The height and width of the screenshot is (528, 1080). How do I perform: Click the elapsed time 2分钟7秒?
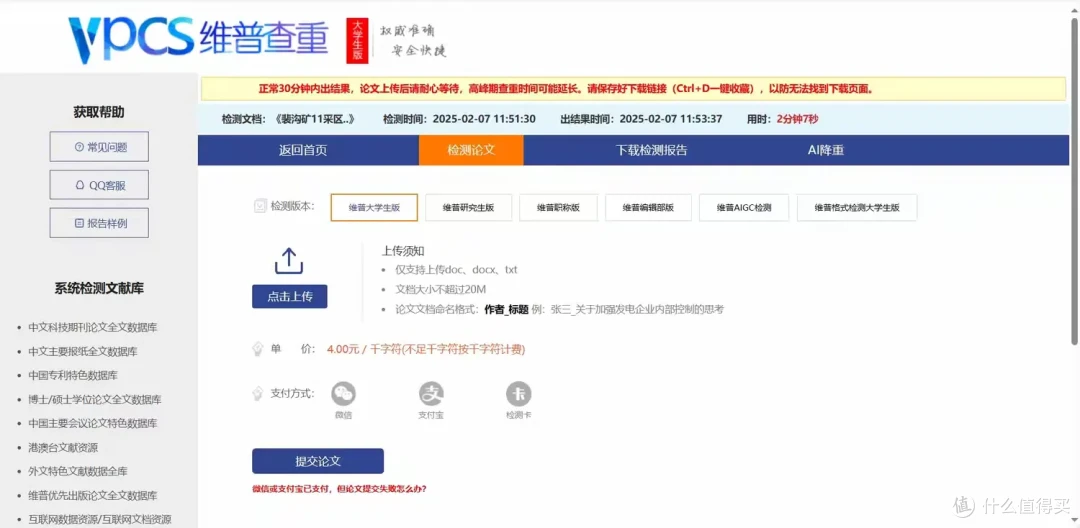[x=798, y=119]
